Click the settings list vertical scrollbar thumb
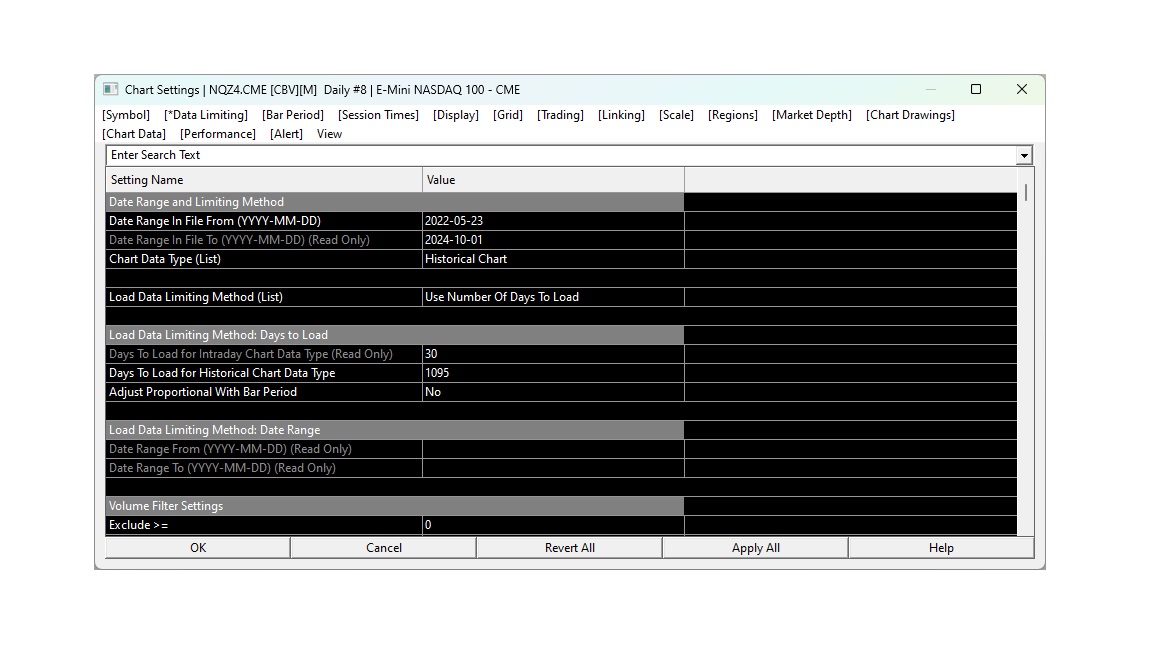This screenshot has width=1152, height=648. (x=1026, y=192)
